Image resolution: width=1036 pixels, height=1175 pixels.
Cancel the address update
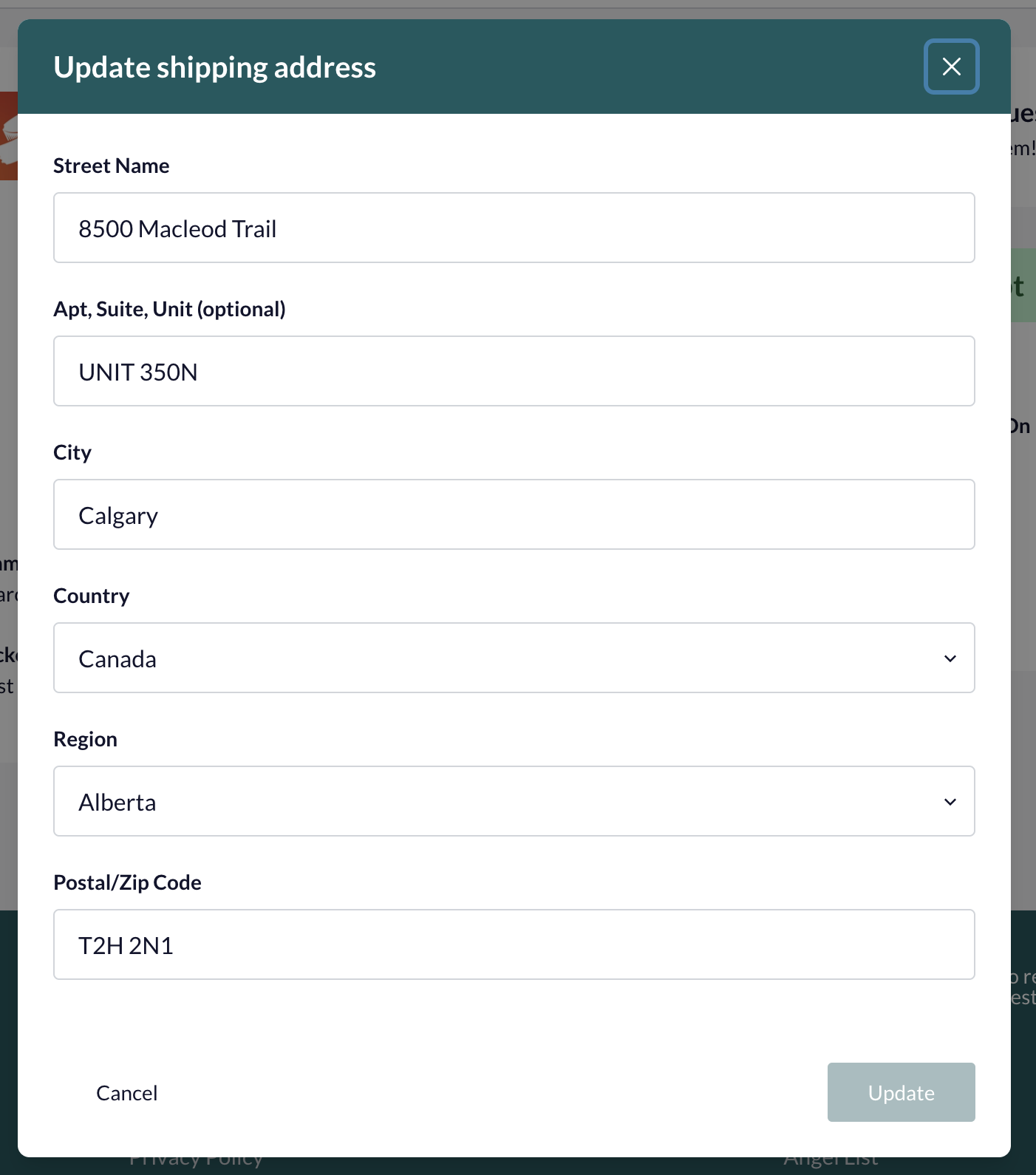click(126, 1093)
